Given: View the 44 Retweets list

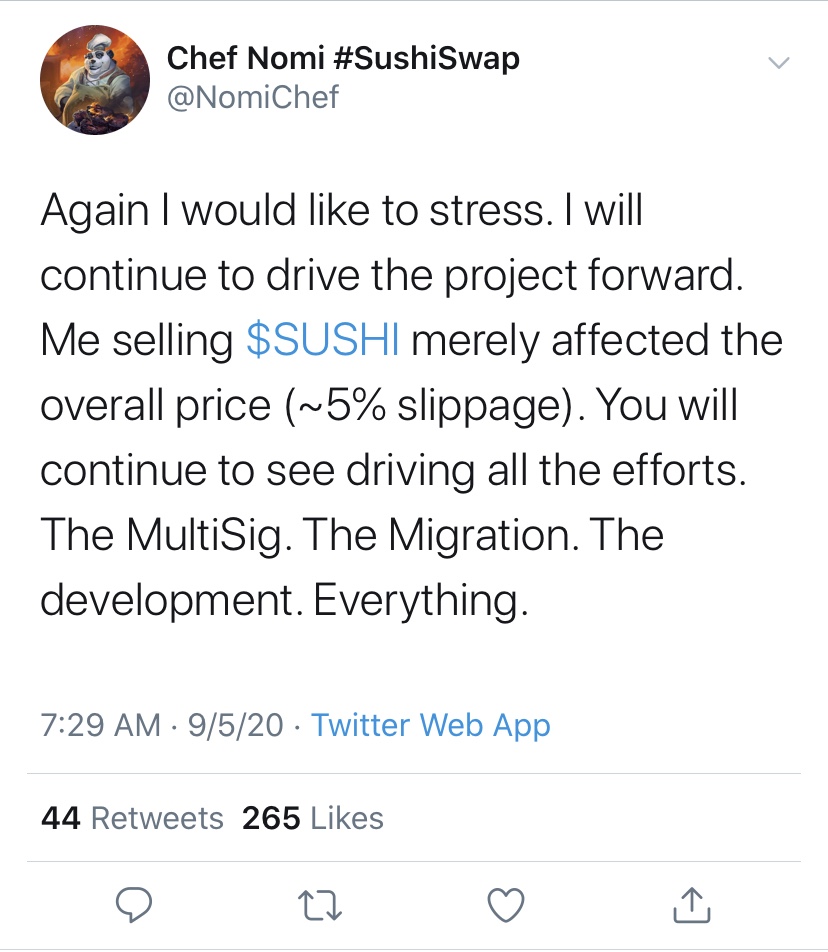Looking at the screenshot, I should [x=132, y=818].
